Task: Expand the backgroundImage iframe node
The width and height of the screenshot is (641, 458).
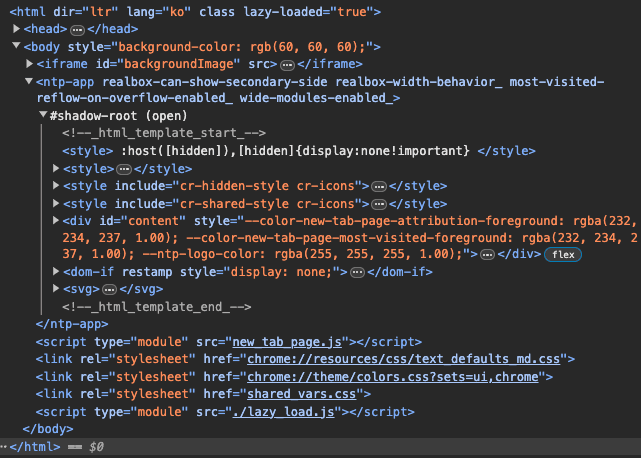Action: pos(29,64)
